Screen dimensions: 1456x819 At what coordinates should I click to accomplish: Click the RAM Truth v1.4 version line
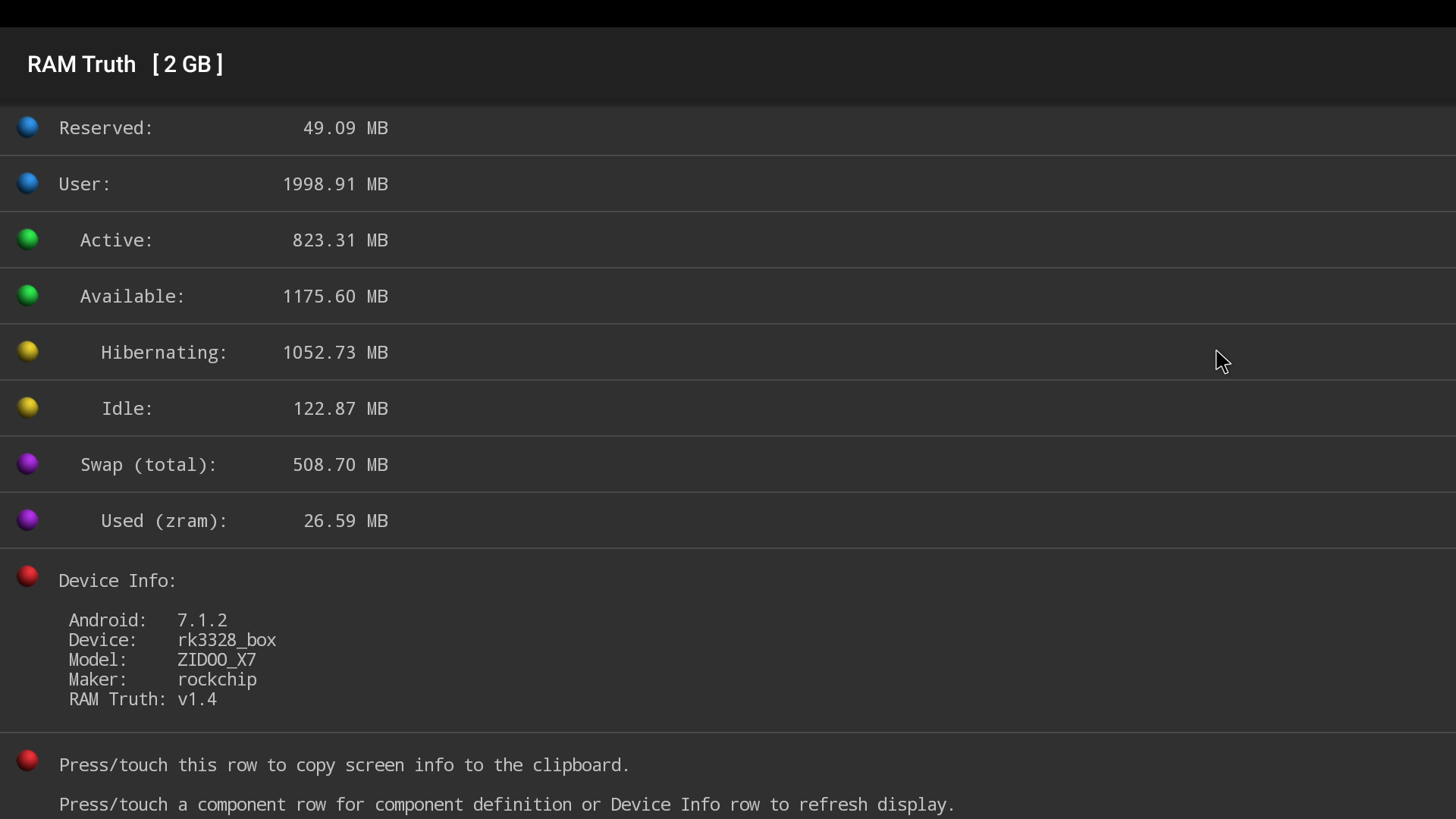tap(143, 699)
